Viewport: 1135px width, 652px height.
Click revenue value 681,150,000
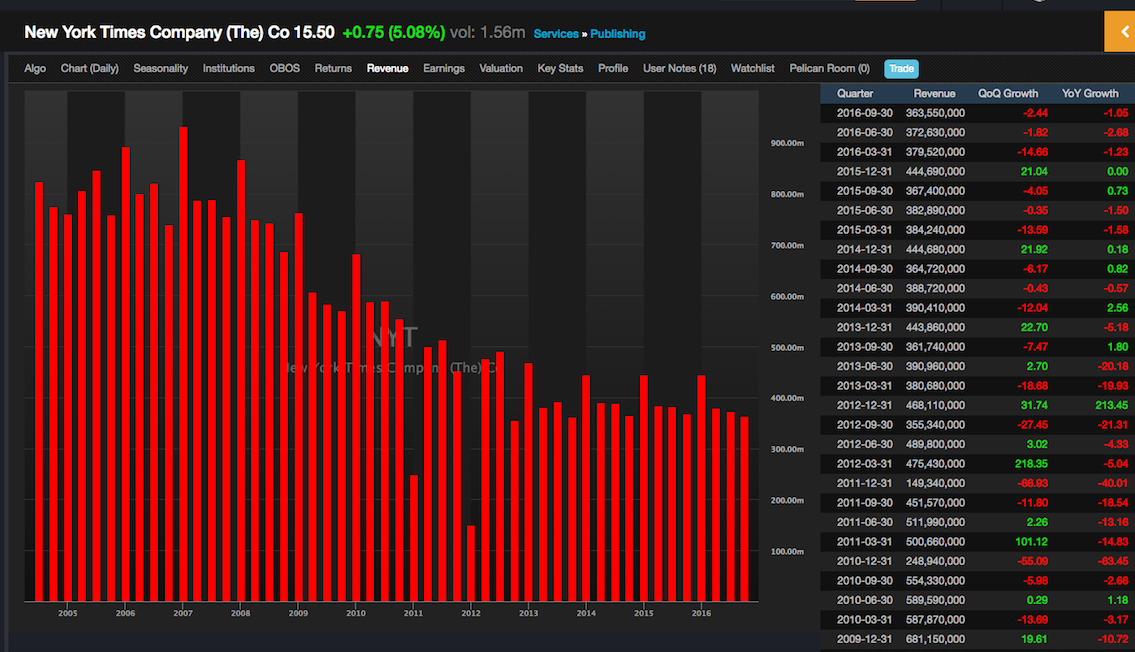pos(935,640)
